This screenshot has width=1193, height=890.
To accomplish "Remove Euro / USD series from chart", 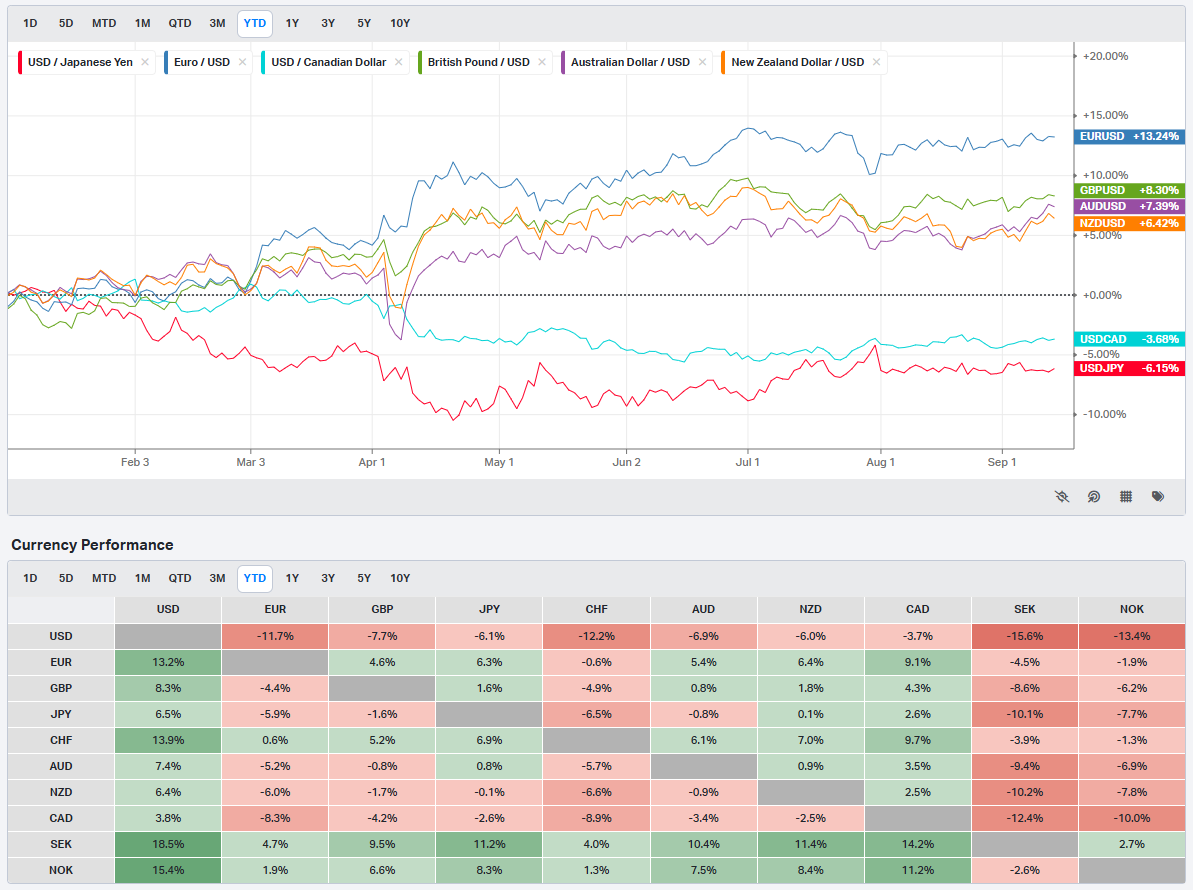I will (242, 62).
